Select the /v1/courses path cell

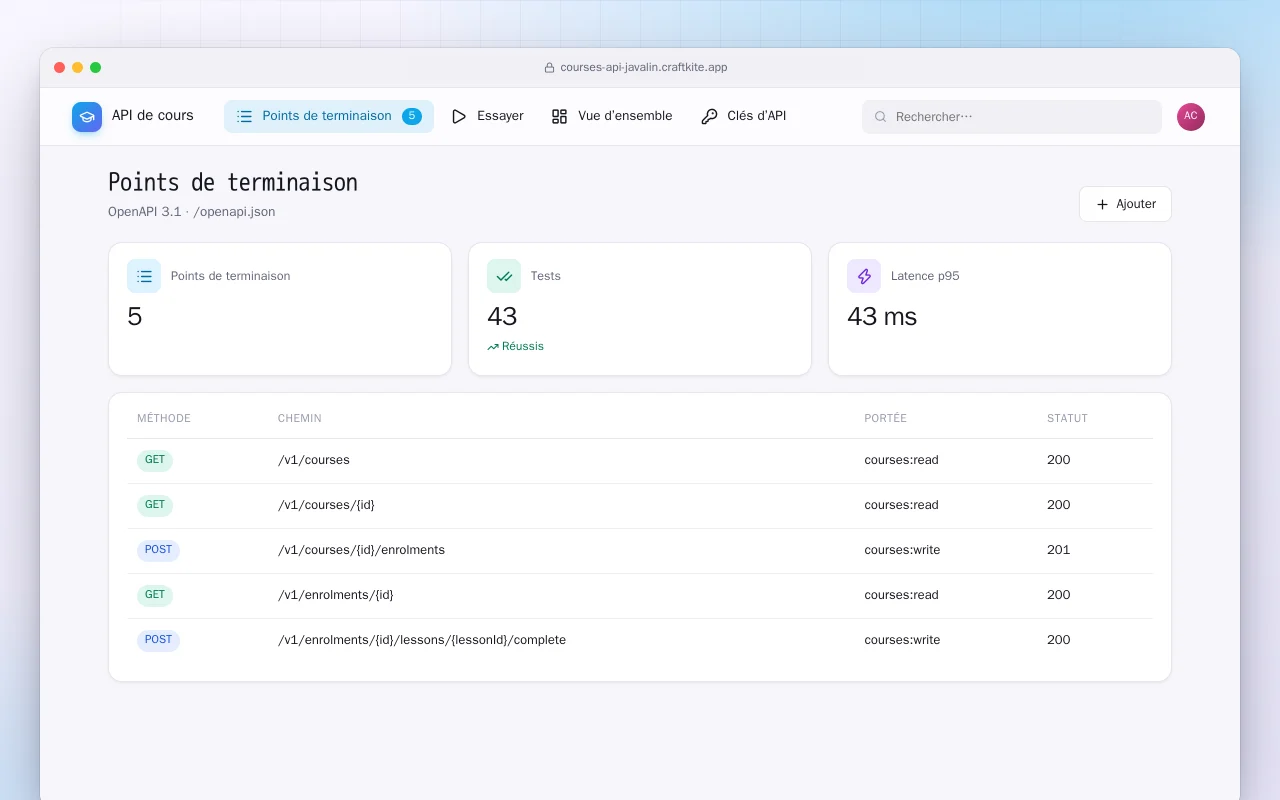point(314,460)
